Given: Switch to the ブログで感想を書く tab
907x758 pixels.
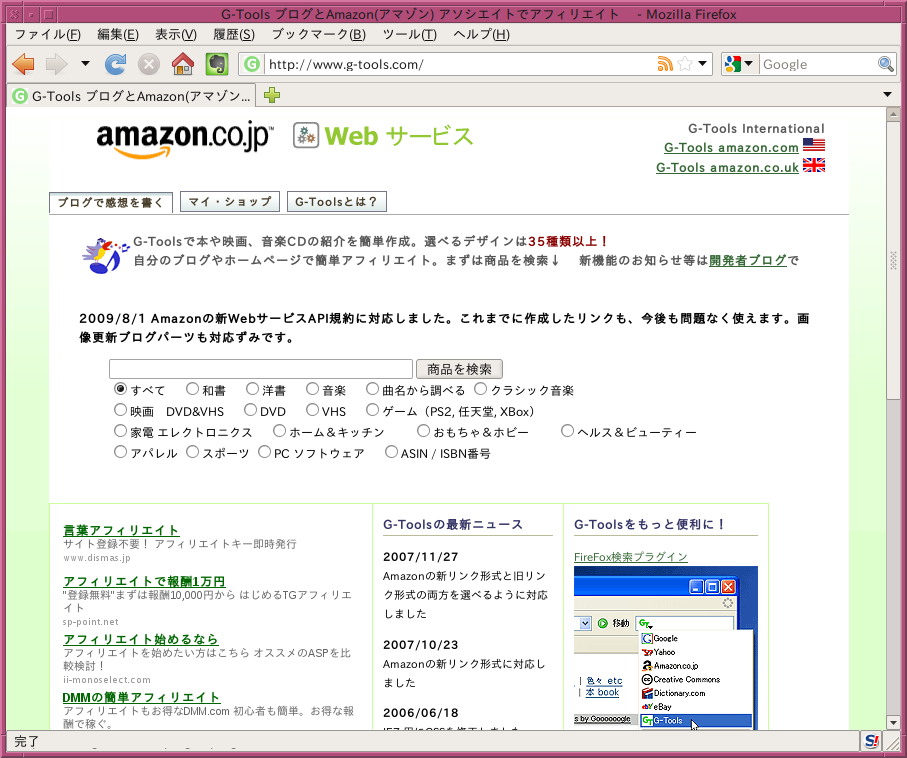Looking at the screenshot, I should pyautogui.click(x=110, y=203).
